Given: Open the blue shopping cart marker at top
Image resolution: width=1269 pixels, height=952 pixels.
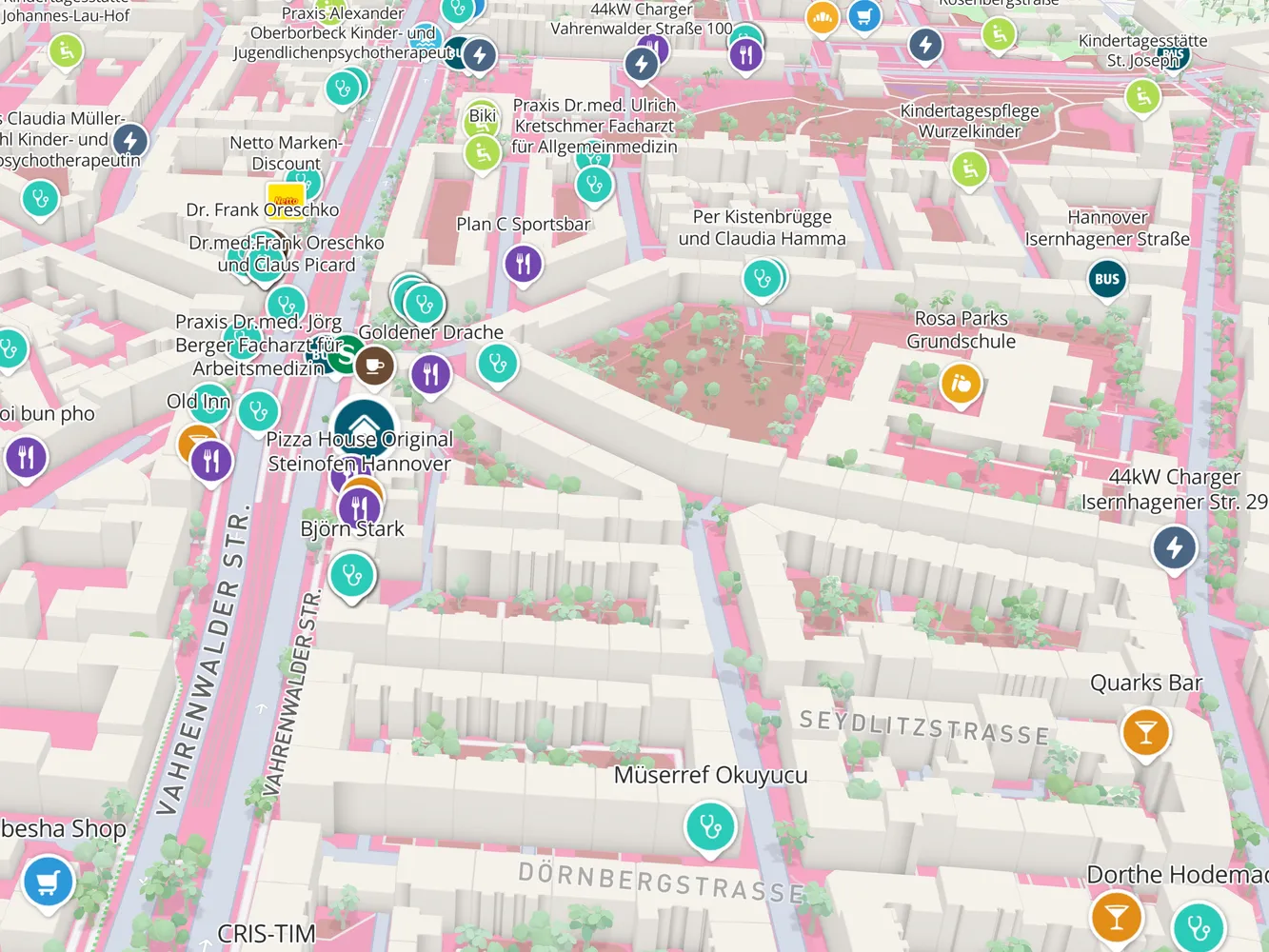Looking at the screenshot, I should tap(863, 15).
